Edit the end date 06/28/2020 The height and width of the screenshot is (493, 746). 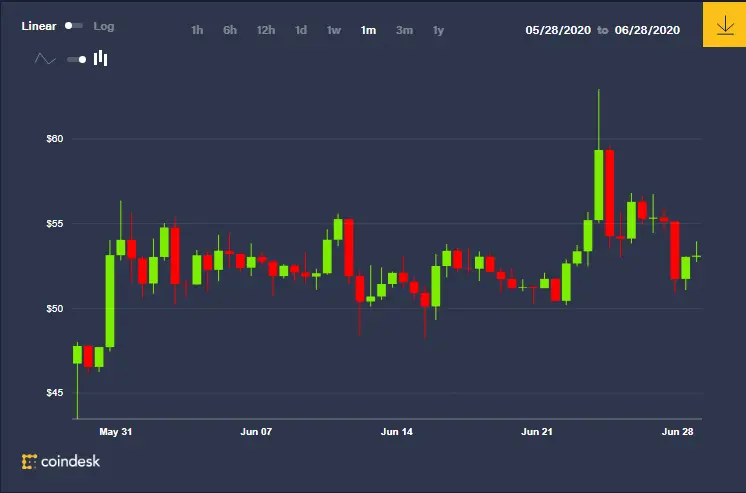(x=647, y=30)
